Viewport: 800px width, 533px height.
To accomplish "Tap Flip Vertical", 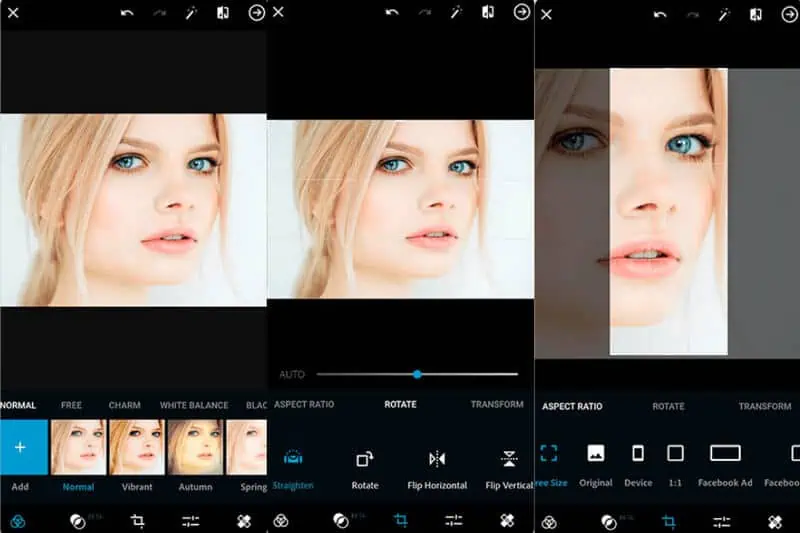I will click(x=509, y=470).
